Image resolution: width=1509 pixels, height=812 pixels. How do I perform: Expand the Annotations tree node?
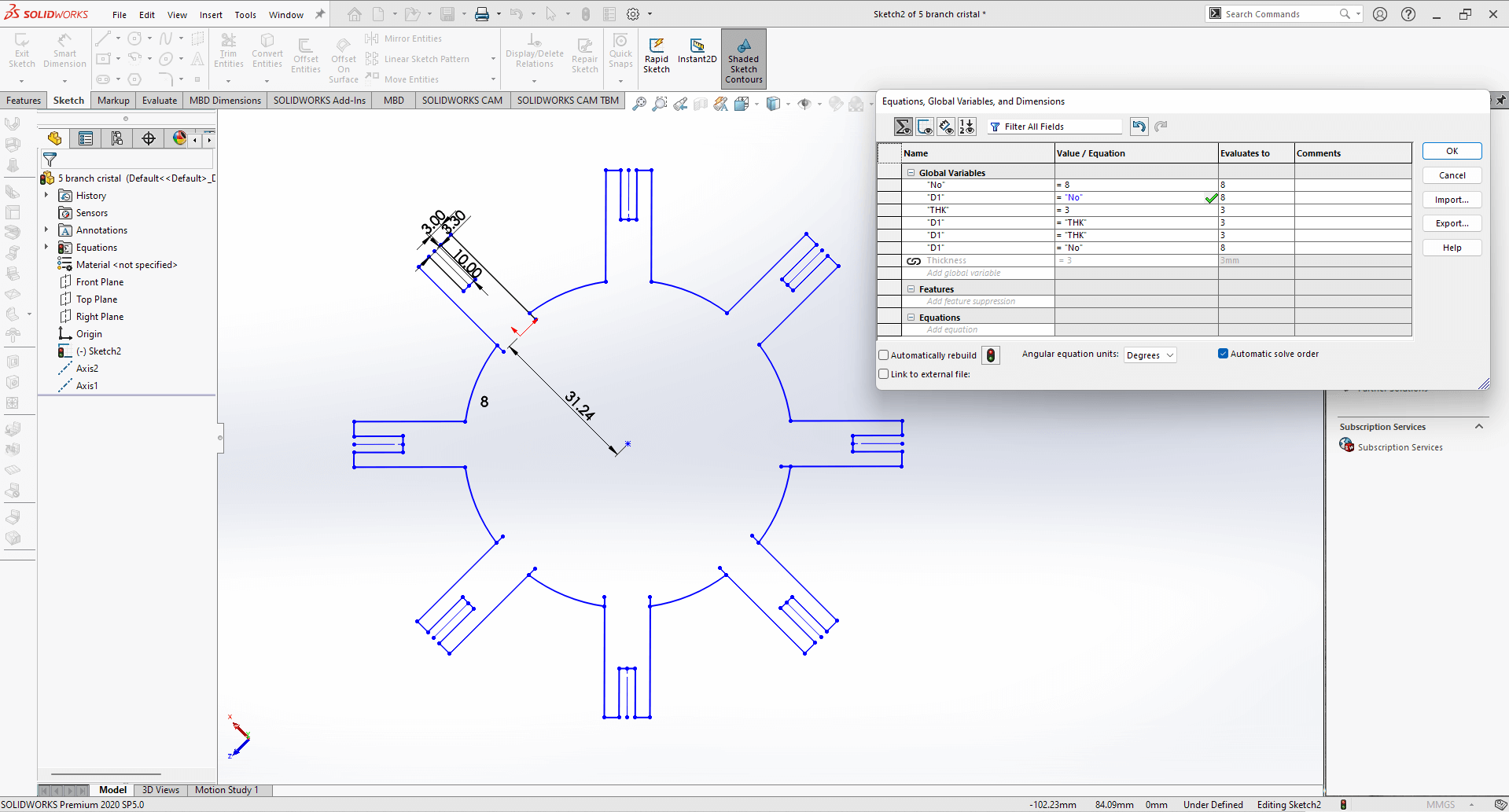pyautogui.click(x=46, y=230)
